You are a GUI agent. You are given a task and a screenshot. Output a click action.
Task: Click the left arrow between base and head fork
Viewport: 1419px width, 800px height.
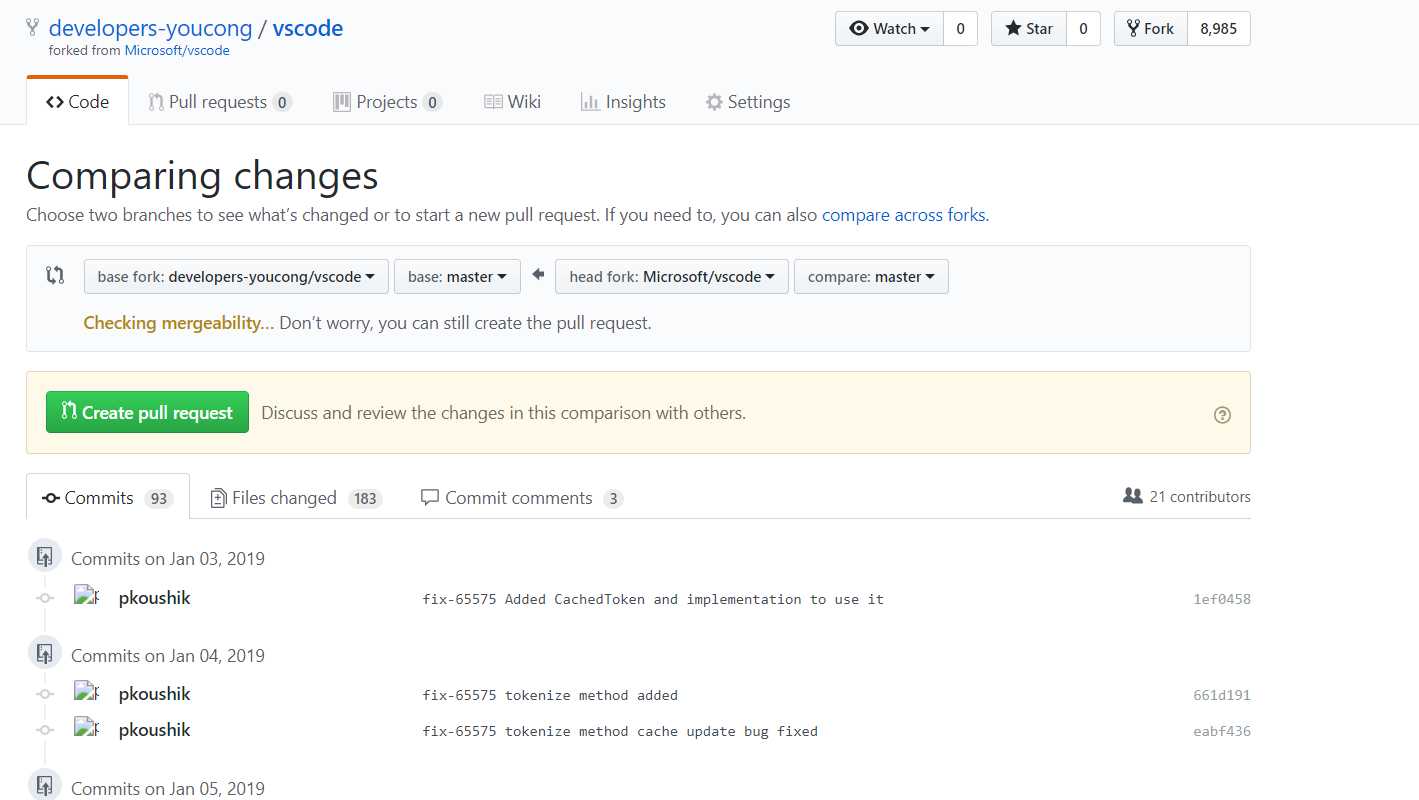coord(538,274)
